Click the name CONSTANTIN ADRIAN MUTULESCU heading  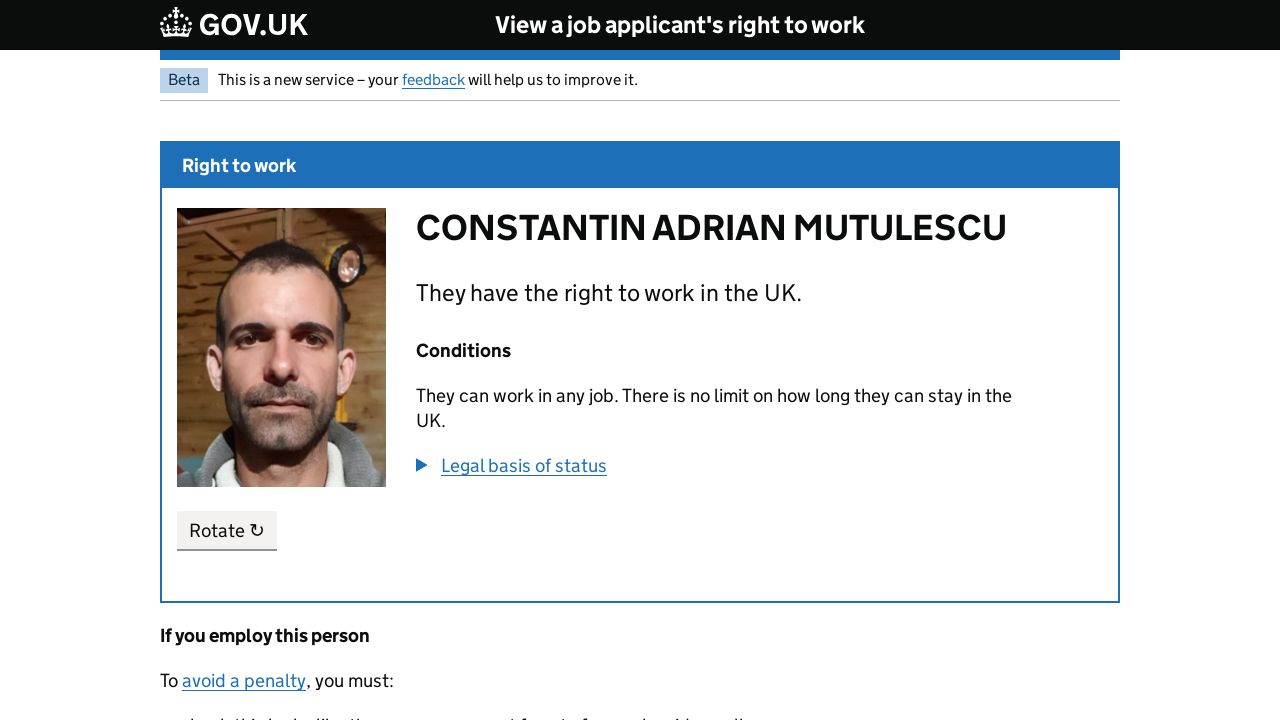[711, 228]
